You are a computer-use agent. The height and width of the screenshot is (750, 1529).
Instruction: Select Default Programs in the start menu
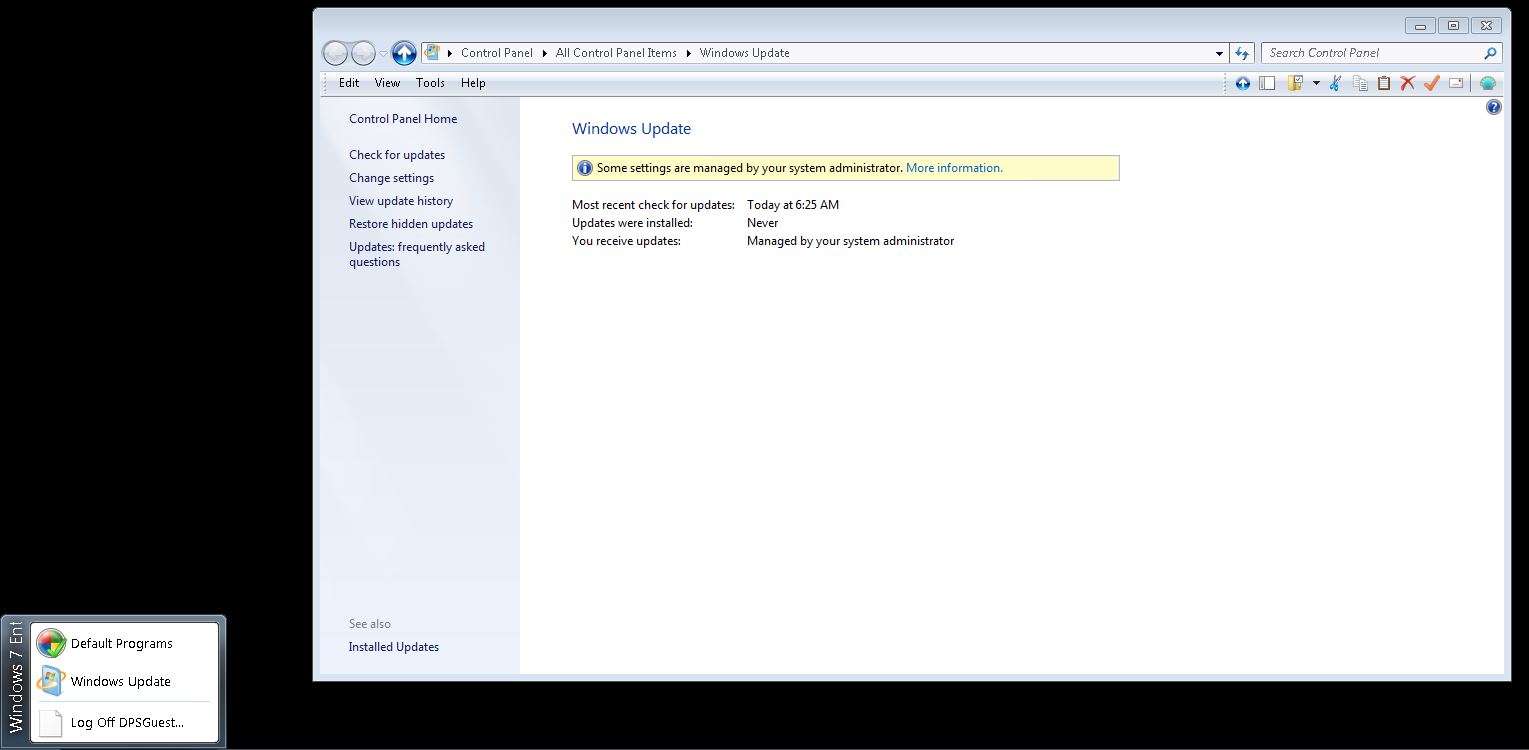[x=121, y=644]
